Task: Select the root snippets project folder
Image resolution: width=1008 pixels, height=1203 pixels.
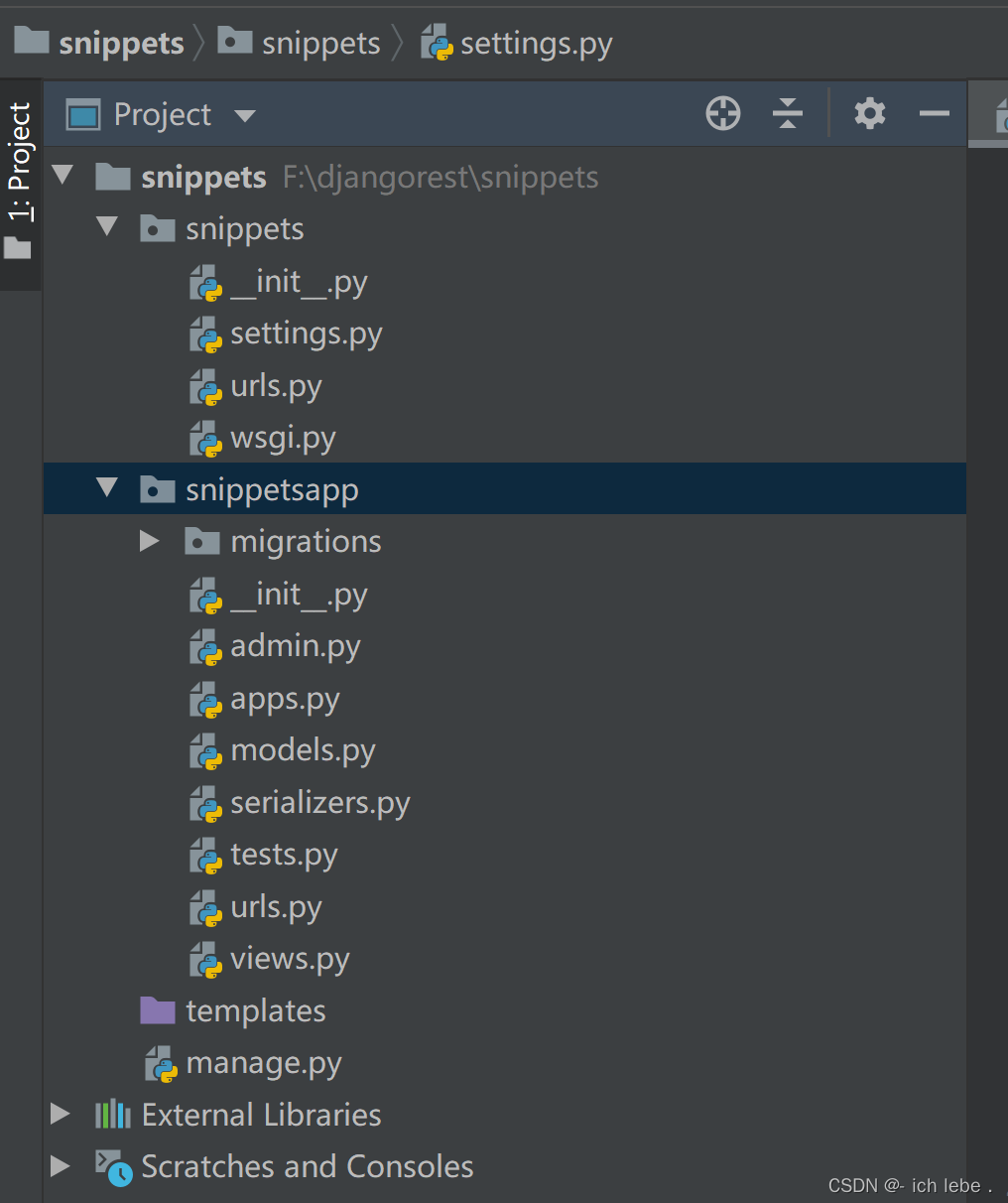Action: click(x=505, y=178)
